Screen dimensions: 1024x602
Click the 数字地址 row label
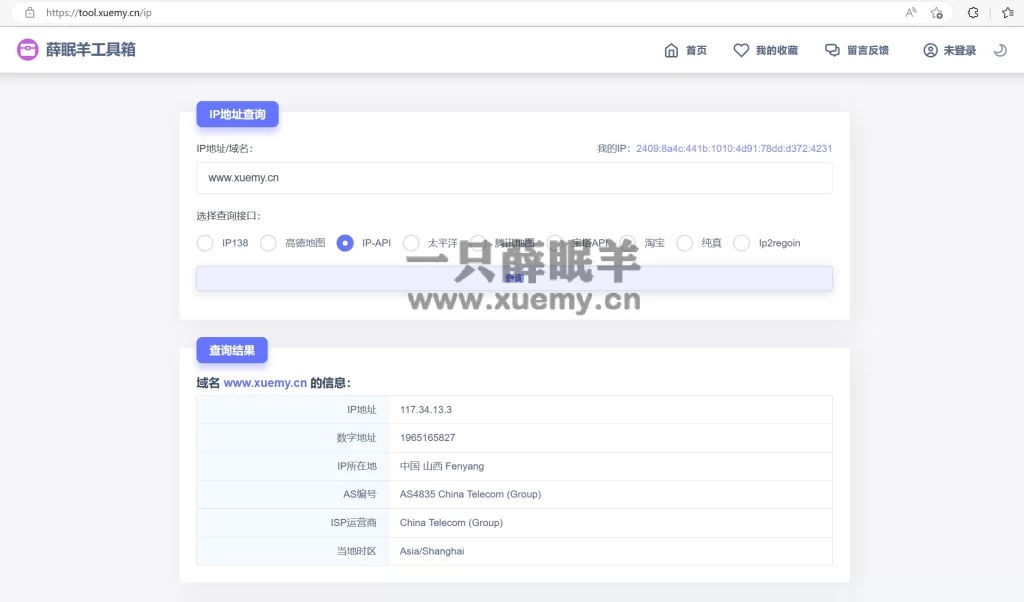pos(357,437)
